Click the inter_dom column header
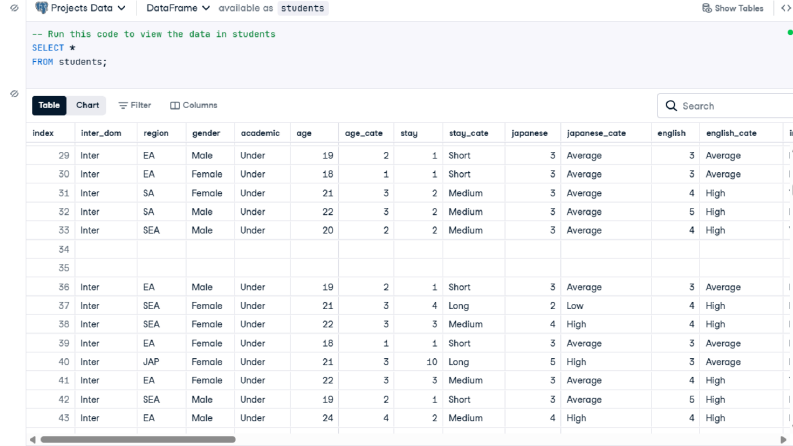 click(106, 133)
